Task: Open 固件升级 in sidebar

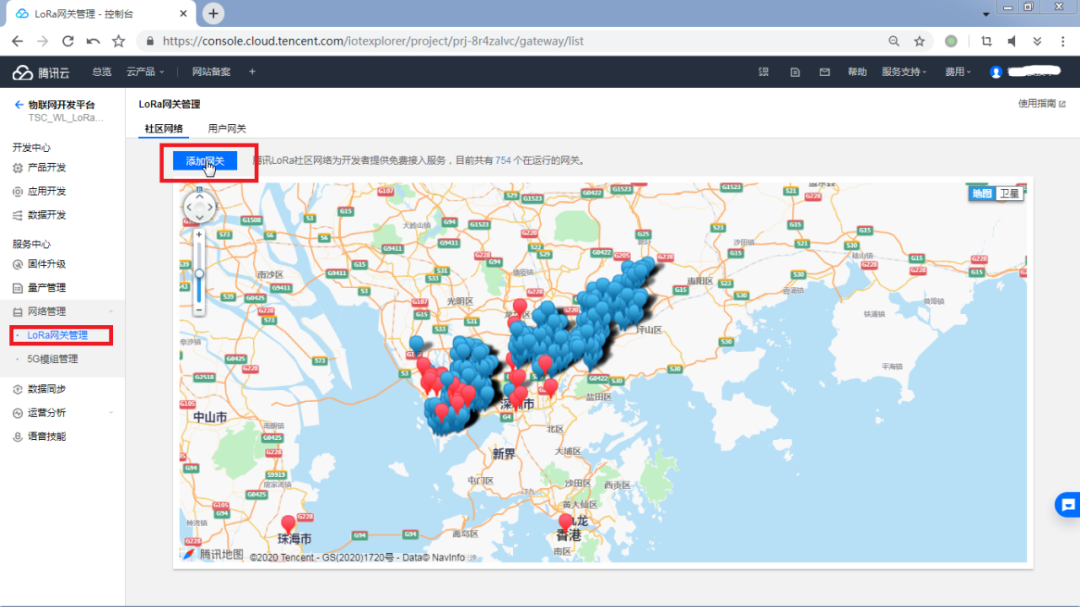Action: point(47,264)
